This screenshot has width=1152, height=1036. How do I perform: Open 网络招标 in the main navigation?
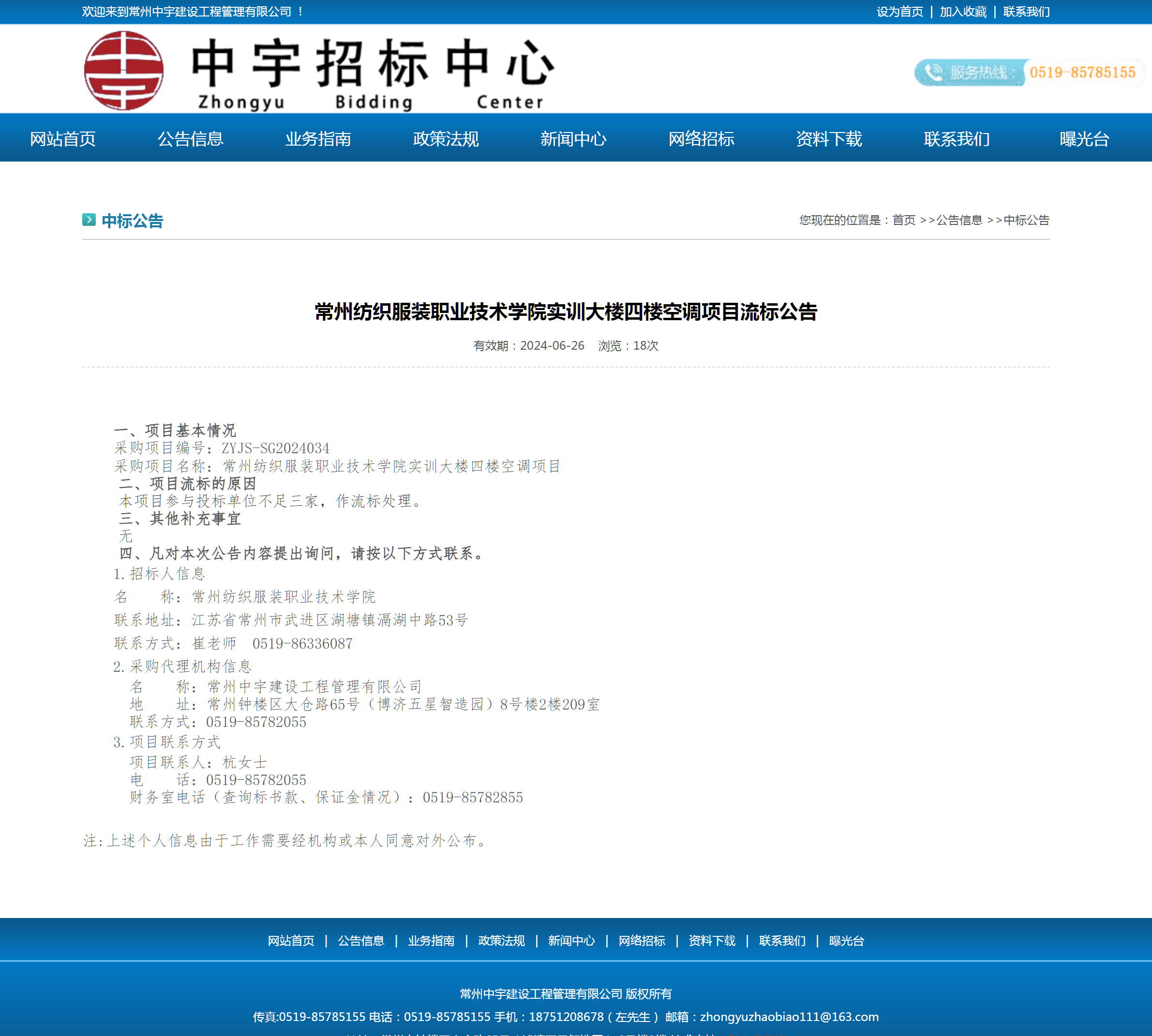coord(701,138)
